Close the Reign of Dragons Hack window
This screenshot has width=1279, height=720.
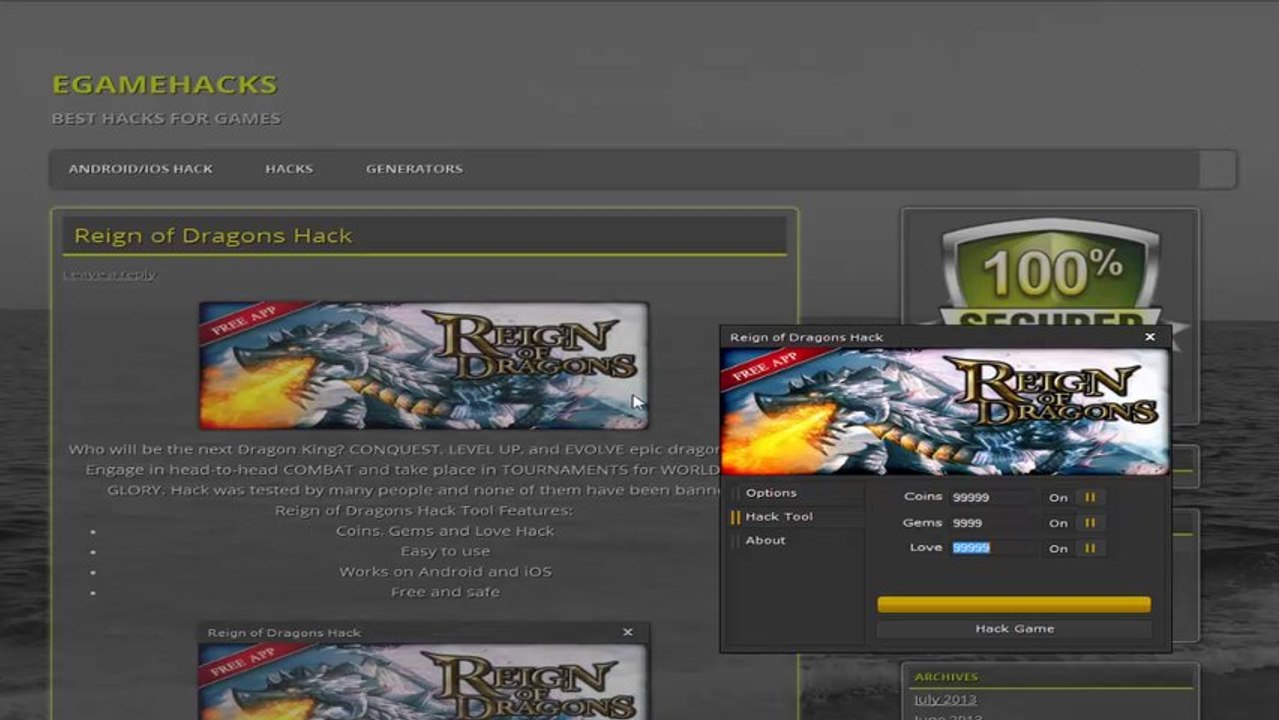pyautogui.click(x=1150, y=337)
